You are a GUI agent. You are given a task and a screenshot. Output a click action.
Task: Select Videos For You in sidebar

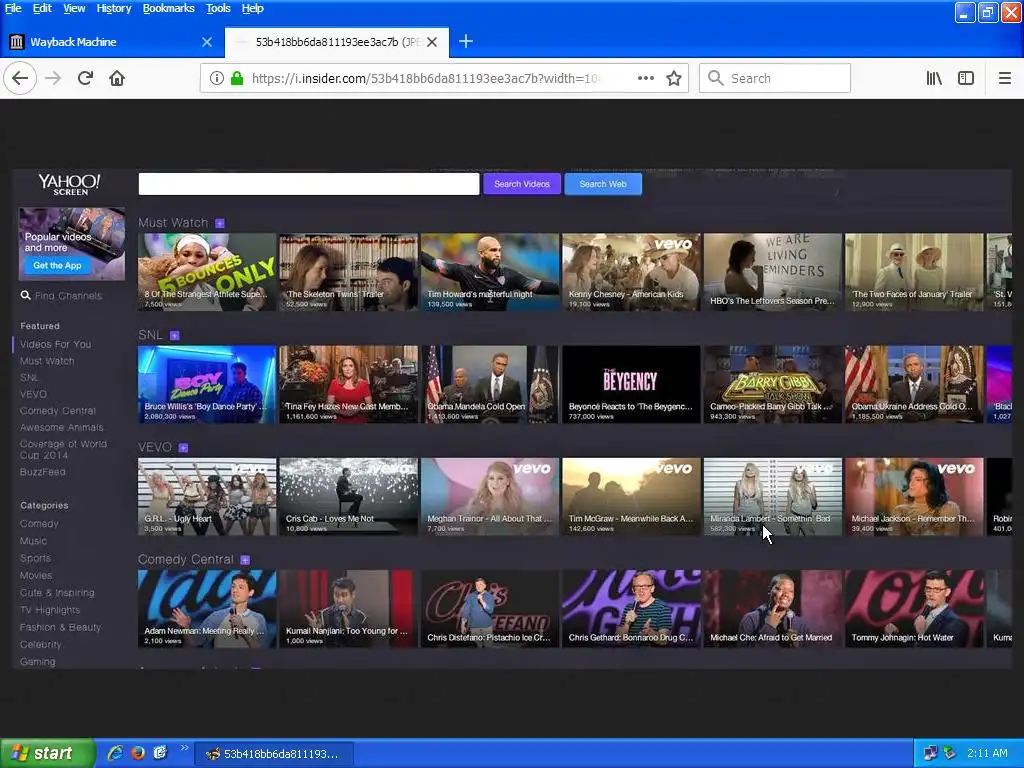tap(56, 344)
